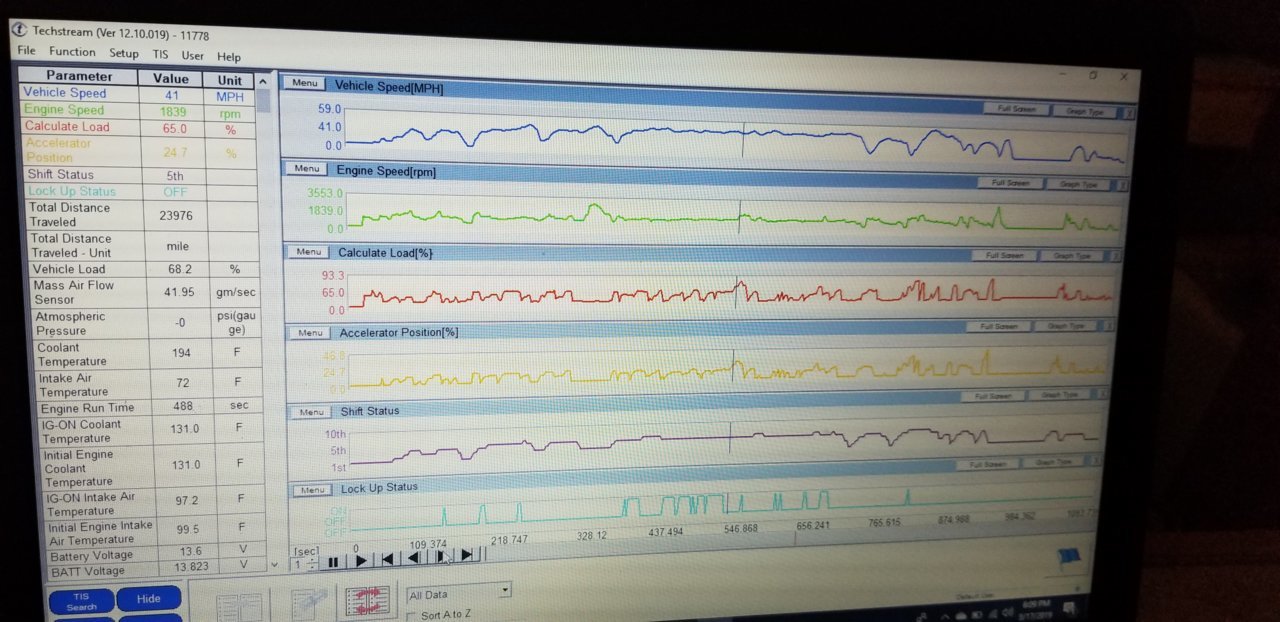Click the red graph overlay icon in bottom toolbar
1280x622 pixels.
tap(367, 603)
